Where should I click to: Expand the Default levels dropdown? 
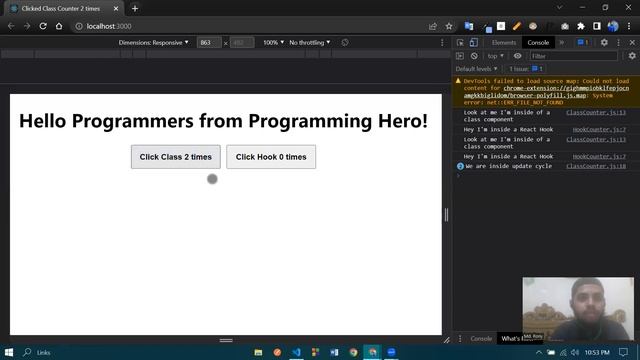tap(476, 69)
